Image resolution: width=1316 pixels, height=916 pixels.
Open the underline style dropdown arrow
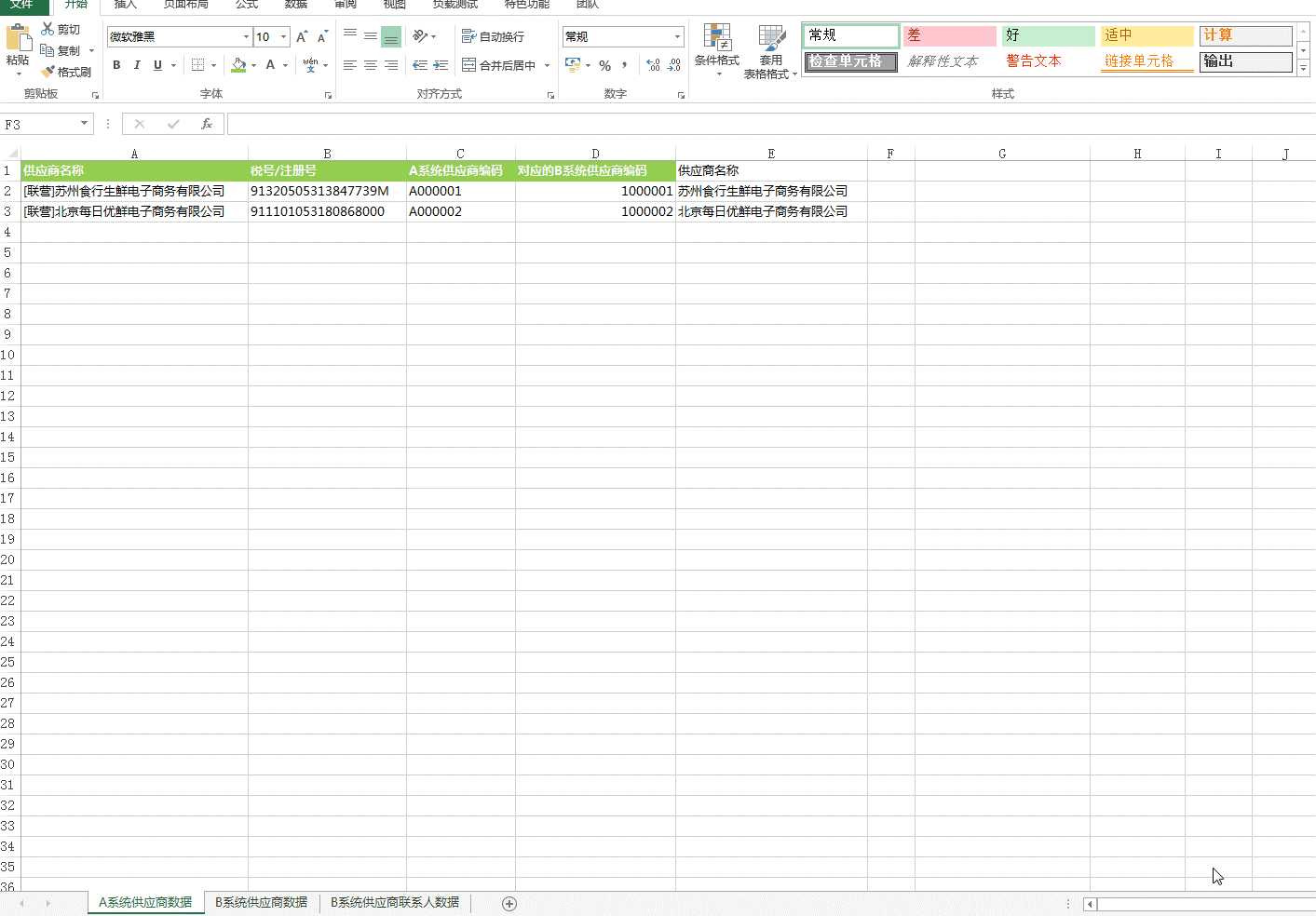173,65
